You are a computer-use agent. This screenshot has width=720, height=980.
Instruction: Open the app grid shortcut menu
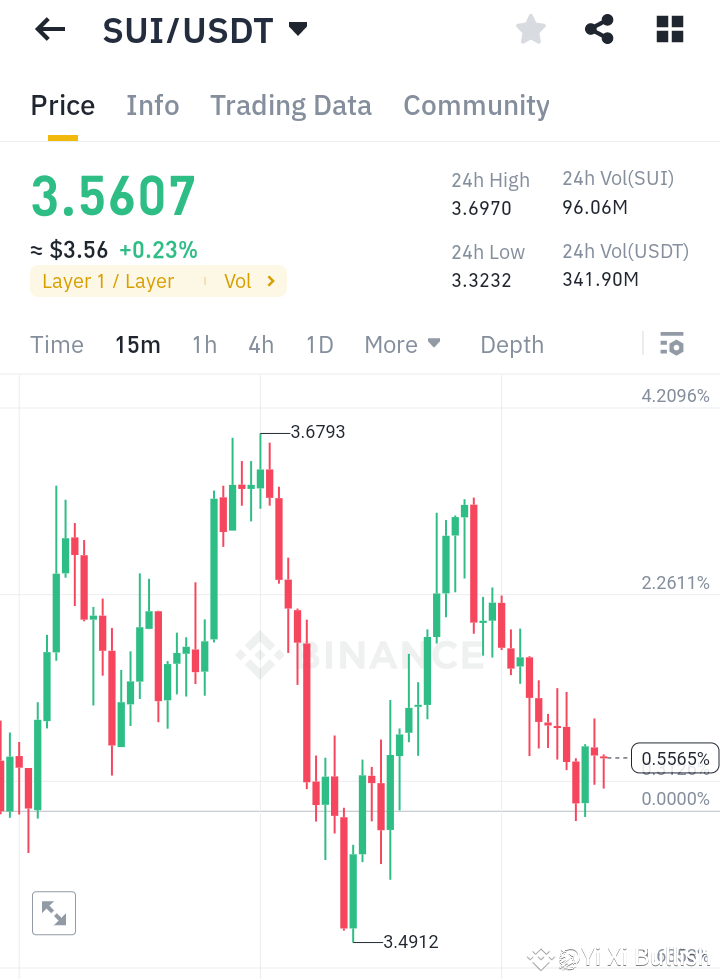[x=668, y=29]
